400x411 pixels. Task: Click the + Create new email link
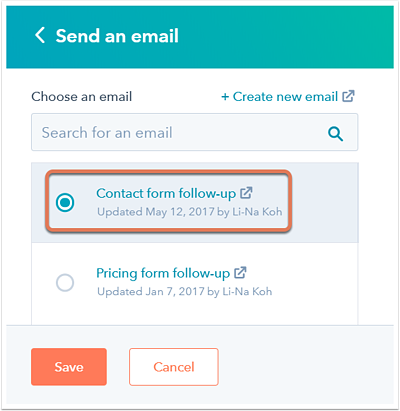click(280, 97)
